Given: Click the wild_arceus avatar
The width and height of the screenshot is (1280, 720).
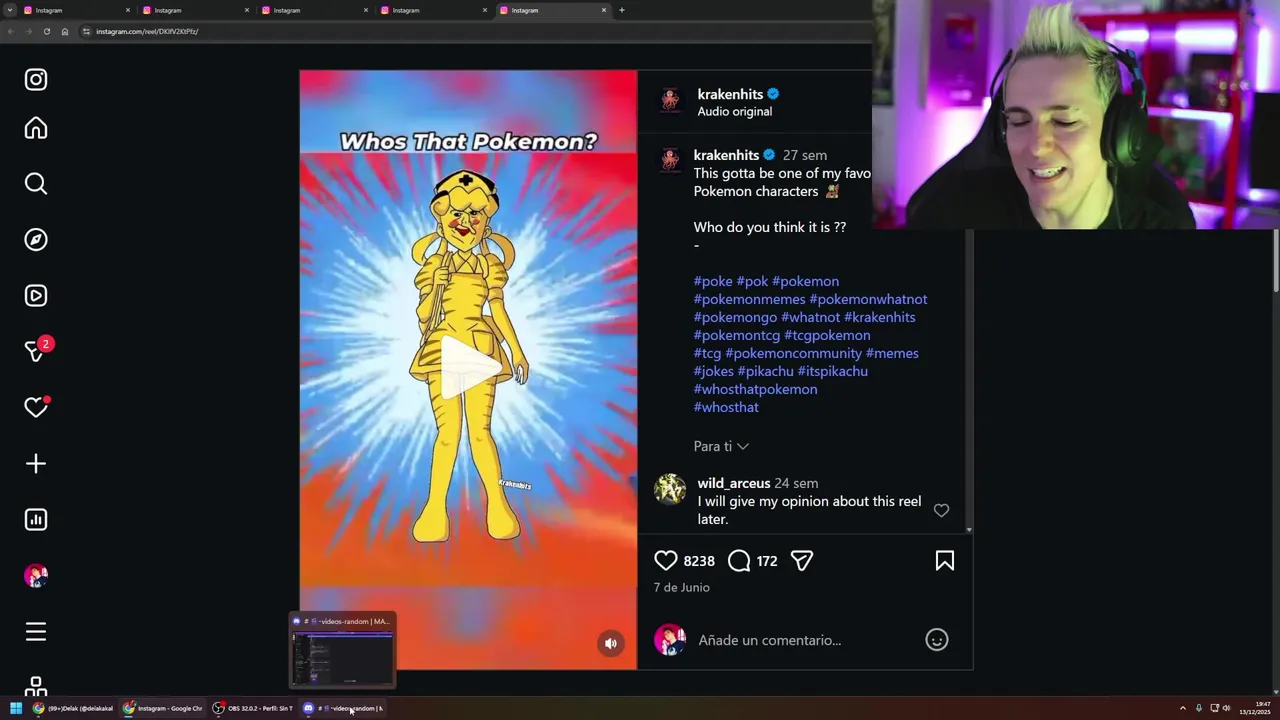Looking at the screenshot, I should [670, 490].
